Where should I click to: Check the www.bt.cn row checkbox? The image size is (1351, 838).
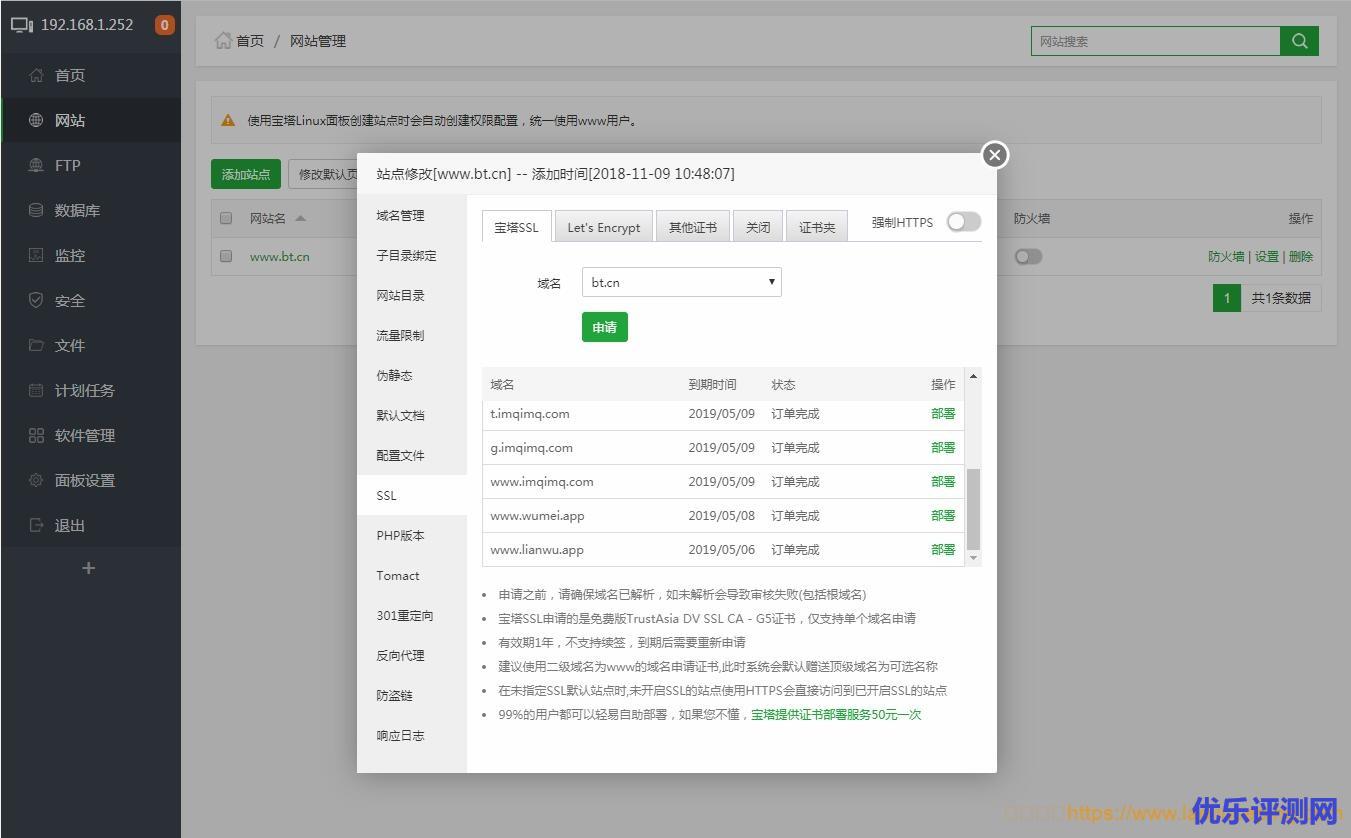[226, 256]
